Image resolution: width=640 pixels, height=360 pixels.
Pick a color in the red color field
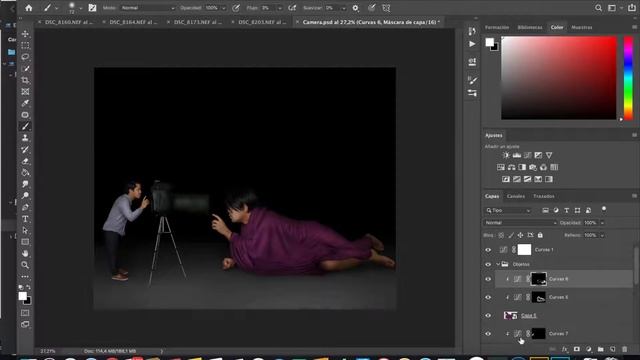559,78
